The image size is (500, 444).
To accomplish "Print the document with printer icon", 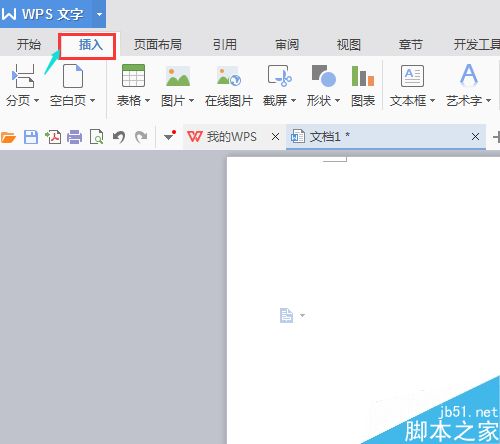I will point(74,137).
